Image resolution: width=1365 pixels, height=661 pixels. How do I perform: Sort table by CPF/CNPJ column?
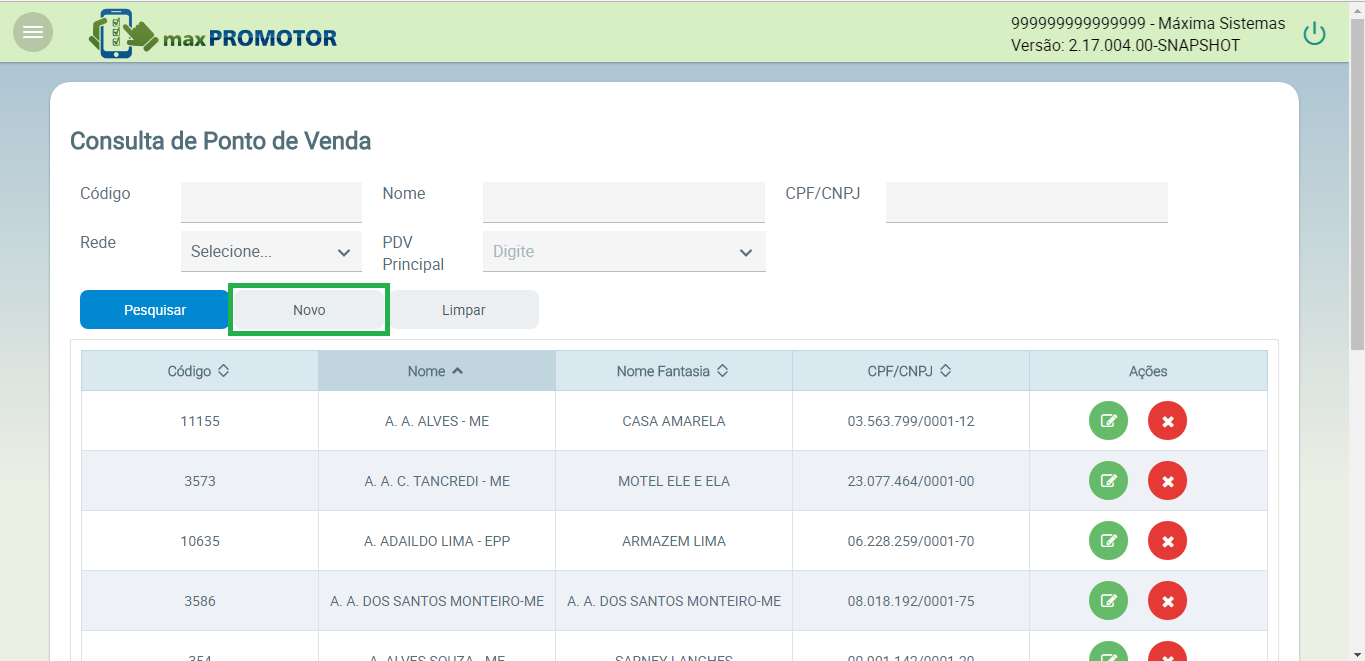910,371
